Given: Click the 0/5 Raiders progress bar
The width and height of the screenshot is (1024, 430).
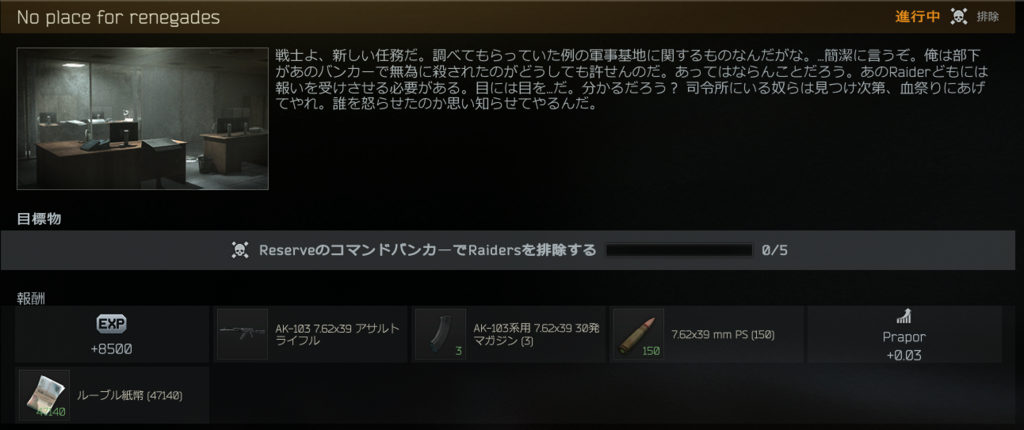Looking at the screenshot, I should click(x=679, y=250).
